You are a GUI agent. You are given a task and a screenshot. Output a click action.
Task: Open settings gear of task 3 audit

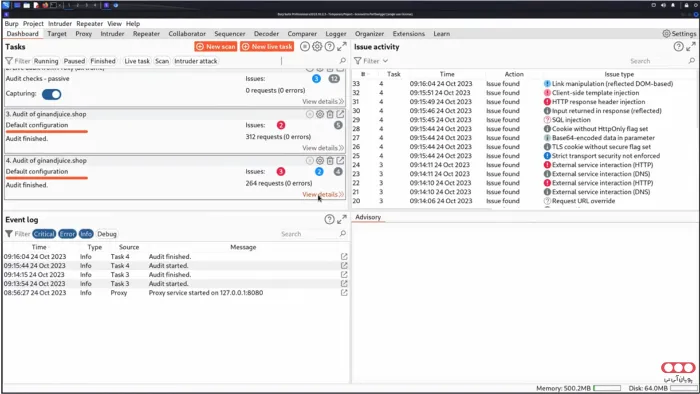pos(320,114)
